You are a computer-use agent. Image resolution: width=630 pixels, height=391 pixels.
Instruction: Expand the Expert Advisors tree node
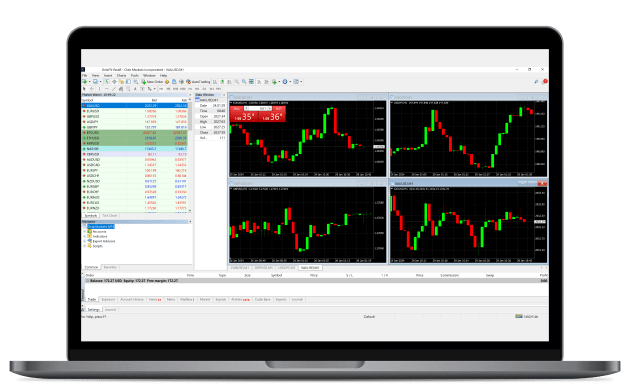coord(85,241)
